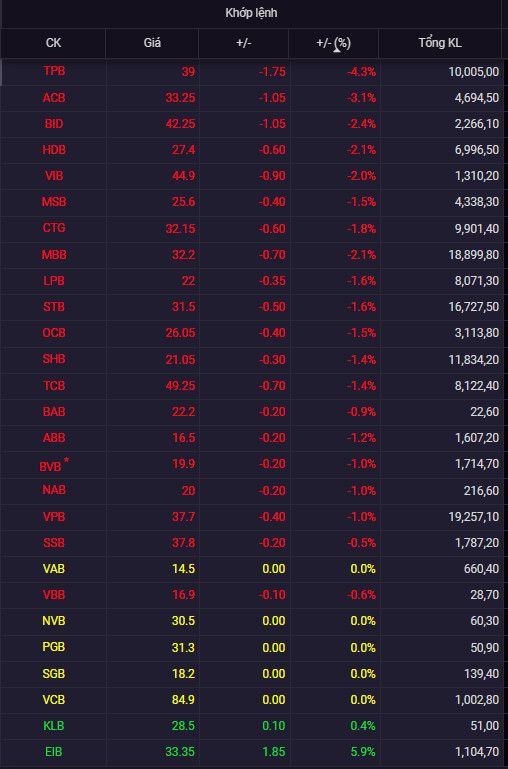Open the MSB stock ticker

point(54,202)
